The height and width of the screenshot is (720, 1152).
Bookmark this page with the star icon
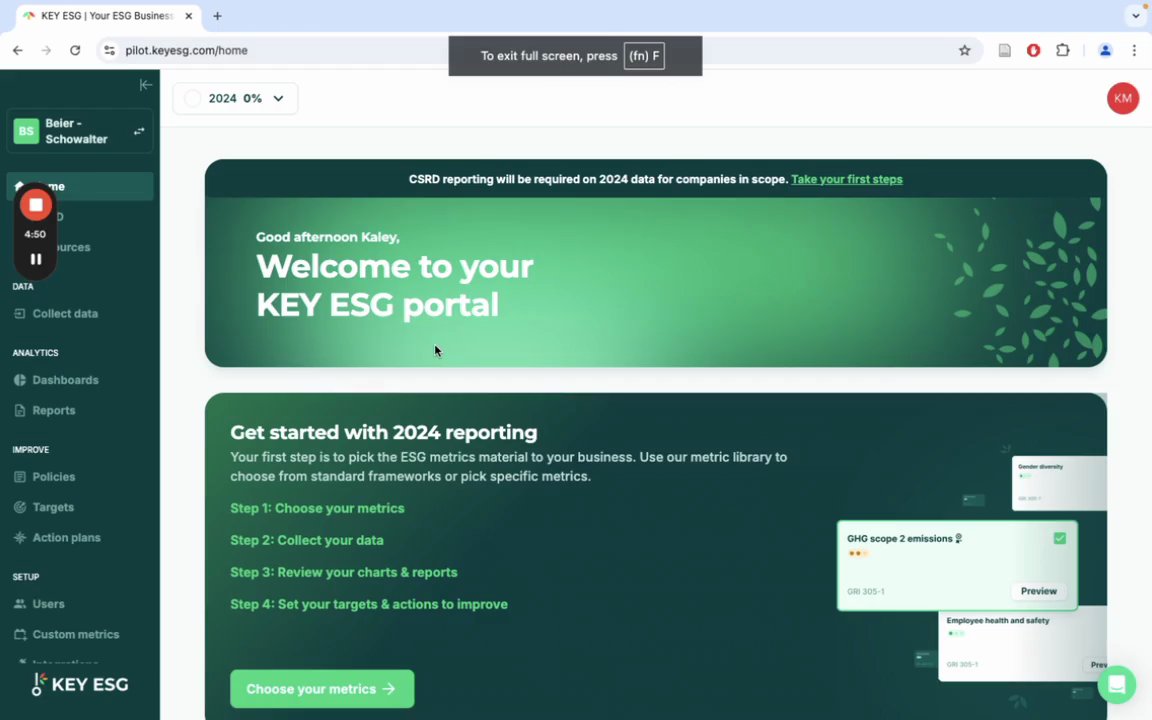pos(965,51)
